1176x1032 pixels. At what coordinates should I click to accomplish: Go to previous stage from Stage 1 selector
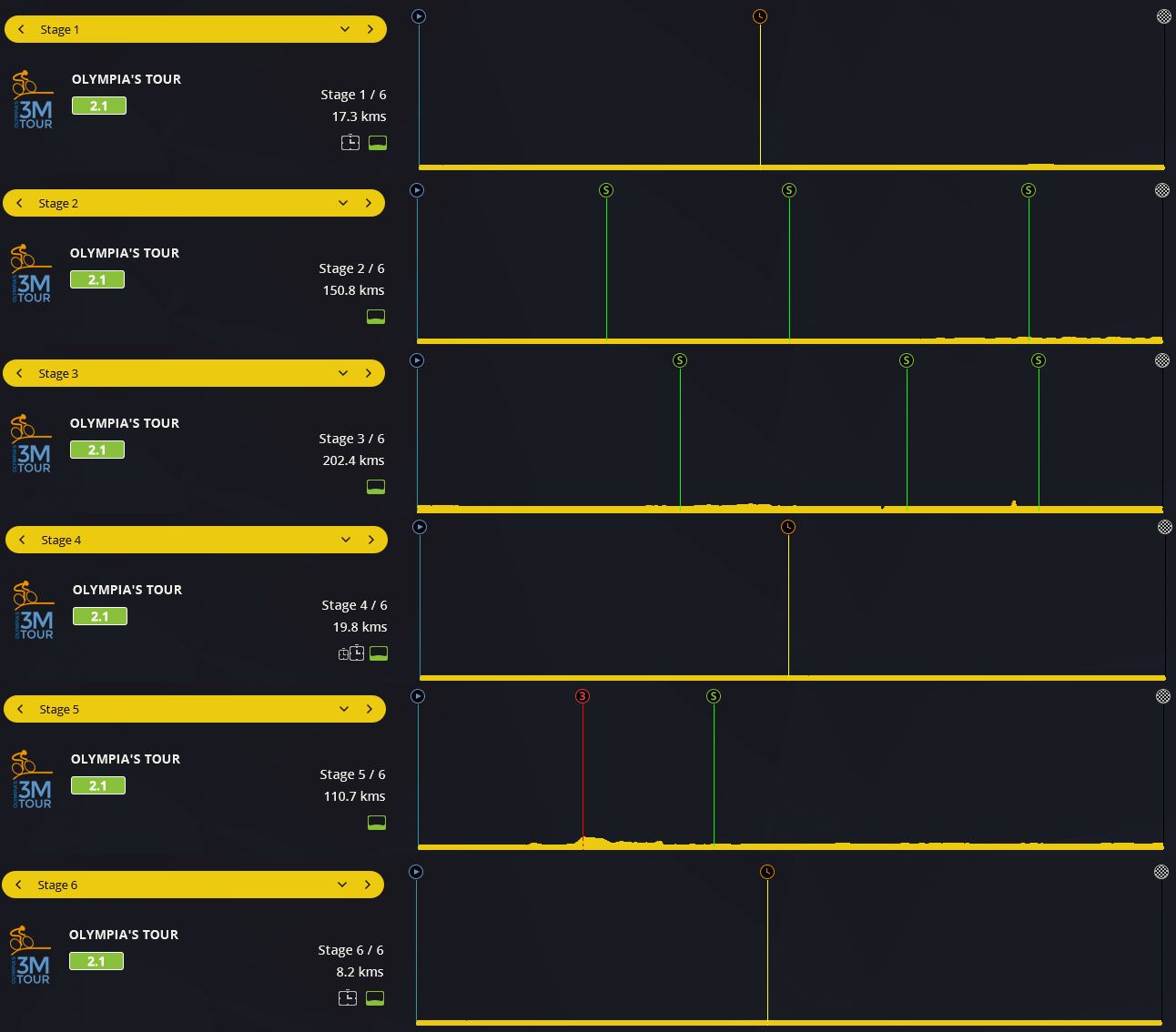click(x=21, y=29)
